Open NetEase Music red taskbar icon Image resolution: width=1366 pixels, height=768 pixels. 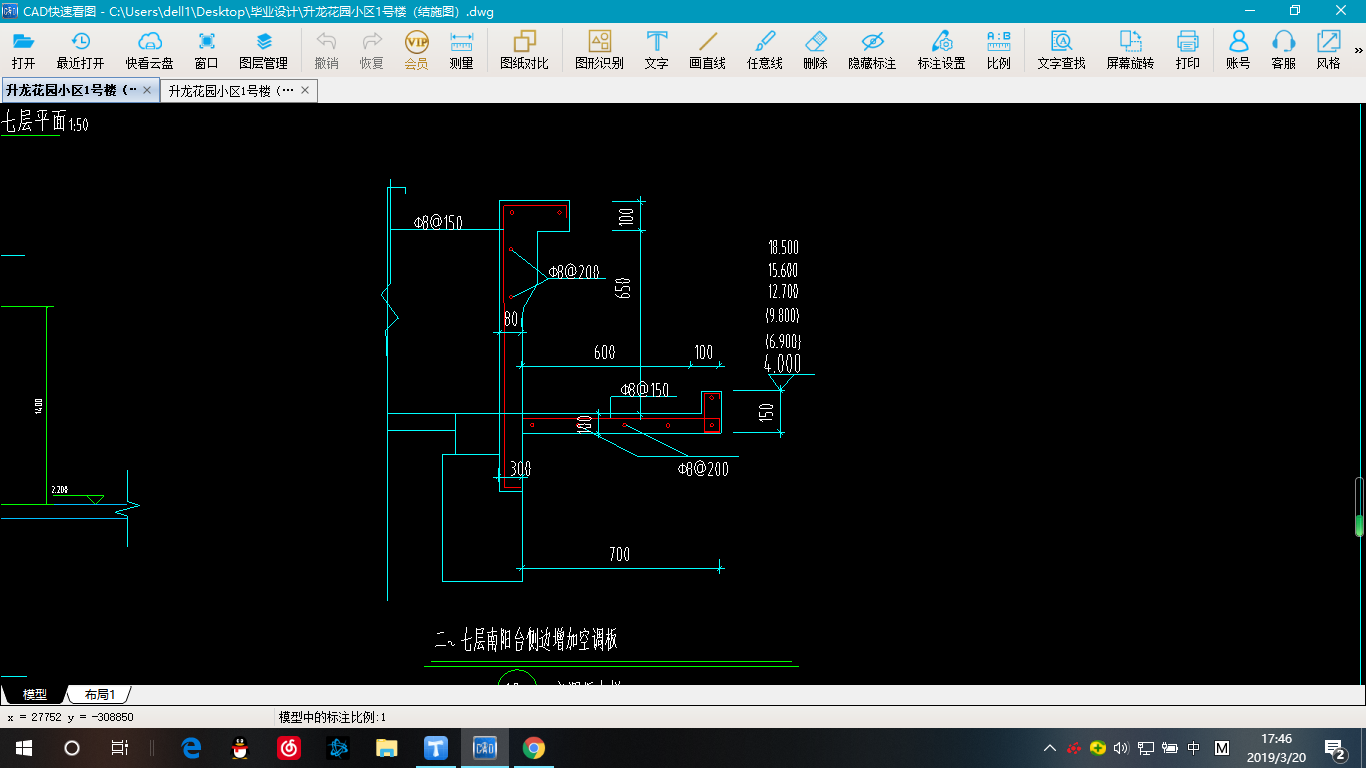pyautogui.click(x=289, y=748)
